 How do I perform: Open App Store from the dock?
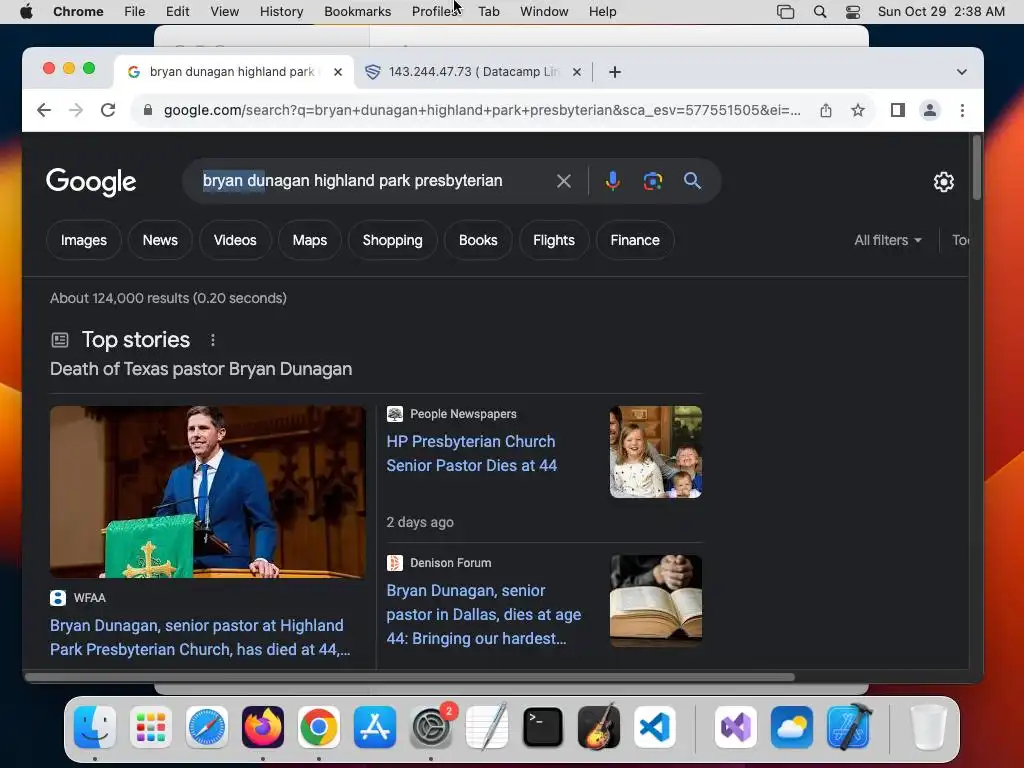[x=375, y=727]
